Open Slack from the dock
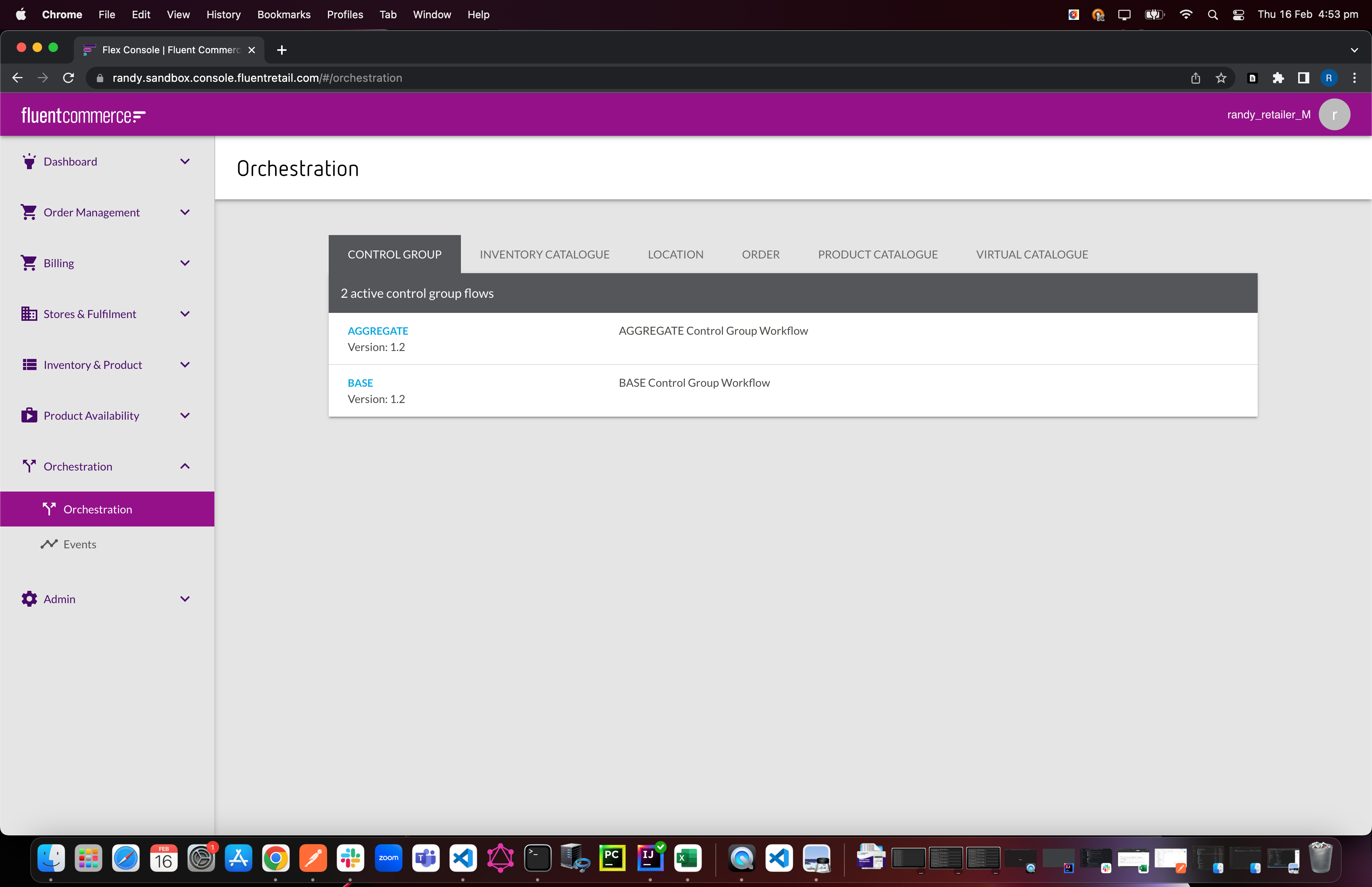 351,858
